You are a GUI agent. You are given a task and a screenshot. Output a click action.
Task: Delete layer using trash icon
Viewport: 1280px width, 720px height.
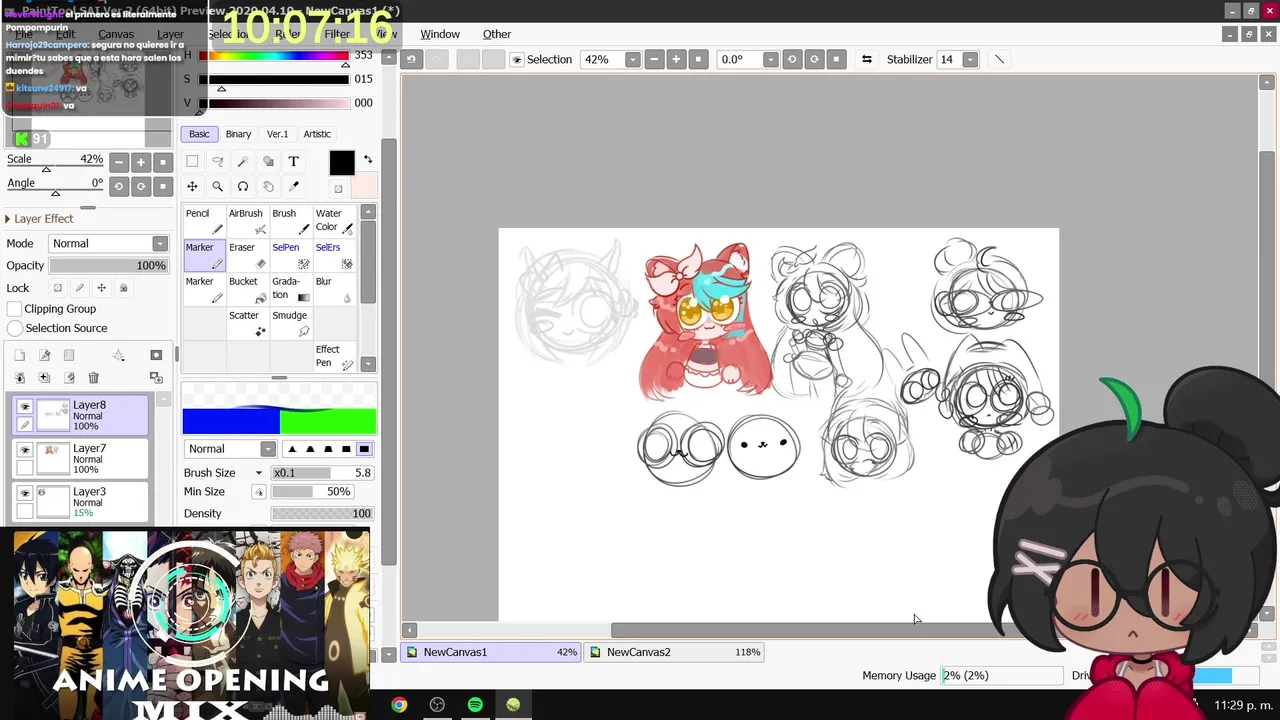(x=93, y=377)
